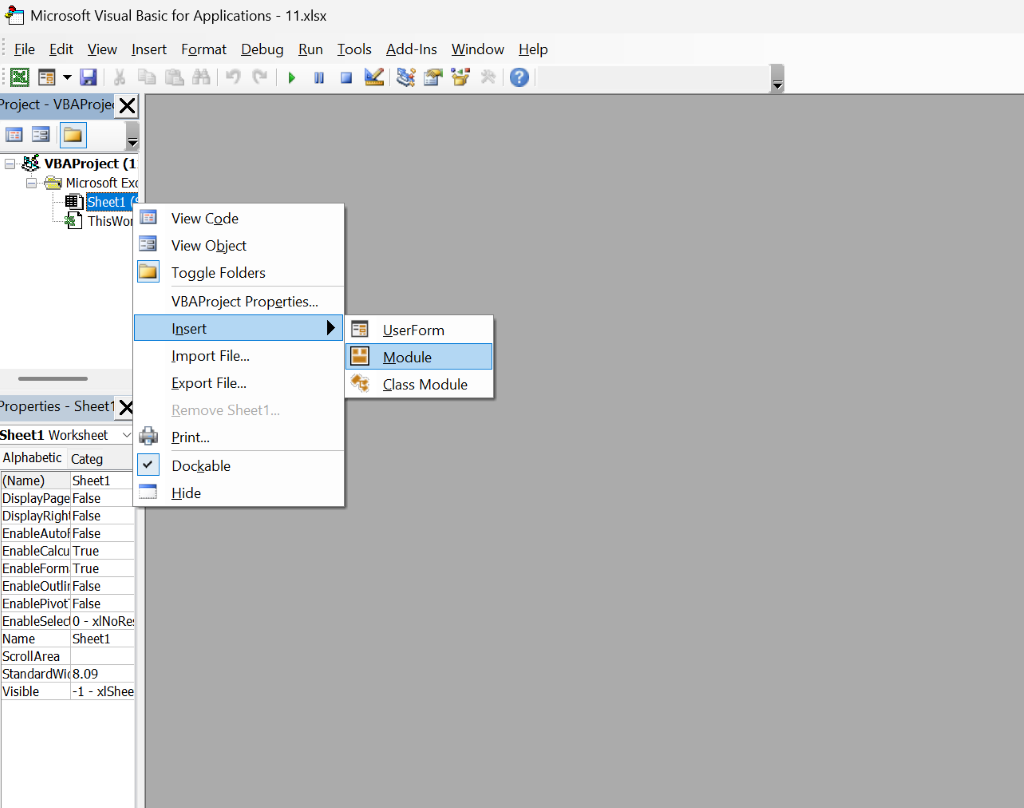The width and height of the screenshot is (1024, 808).
Task: Click the Redo arrow toolbar icon
Action: [x=260, y=78]
